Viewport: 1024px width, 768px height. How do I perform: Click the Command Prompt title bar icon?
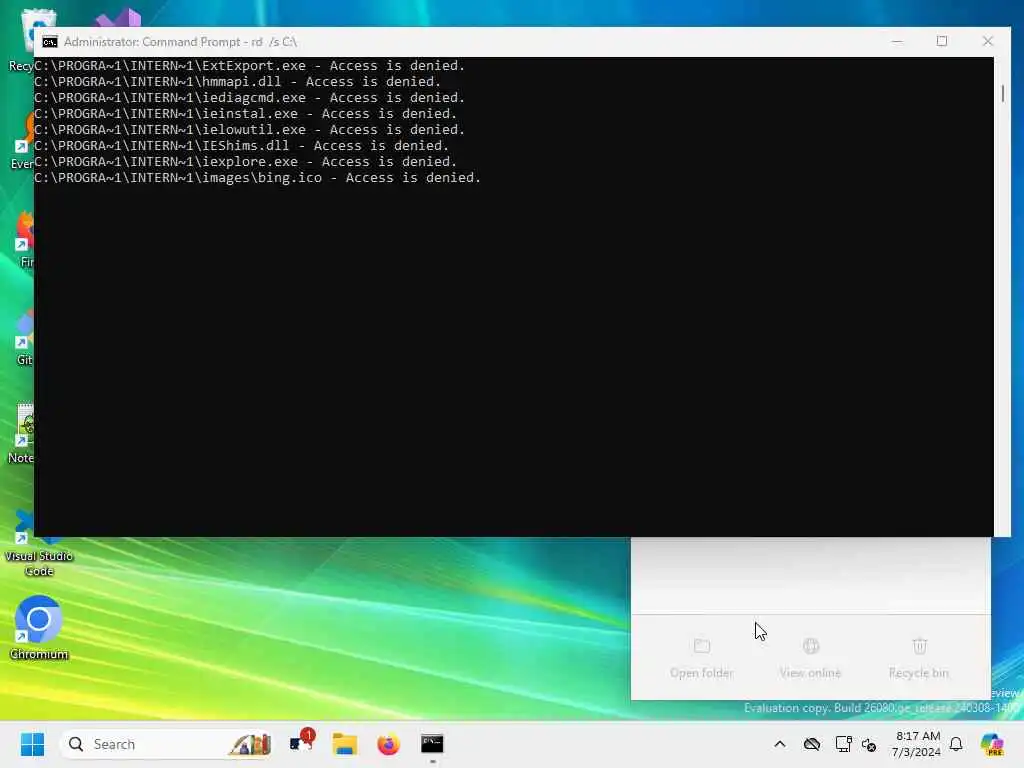[x=50, y=42]
